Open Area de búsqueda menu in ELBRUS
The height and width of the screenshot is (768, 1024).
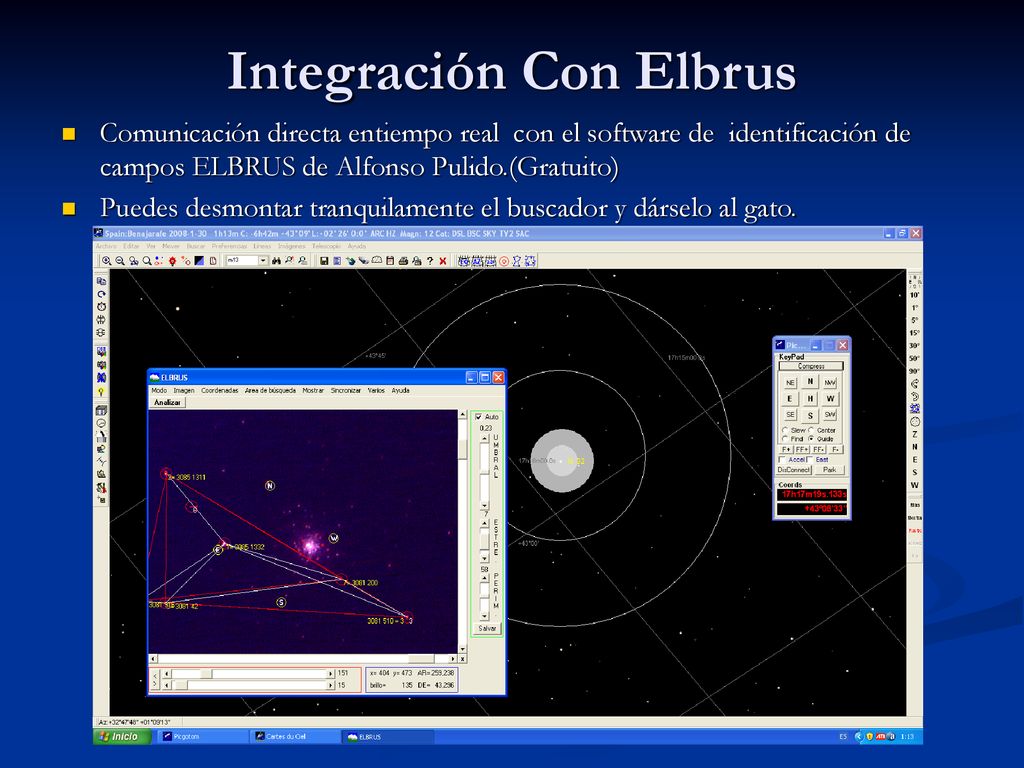[270, 391]
